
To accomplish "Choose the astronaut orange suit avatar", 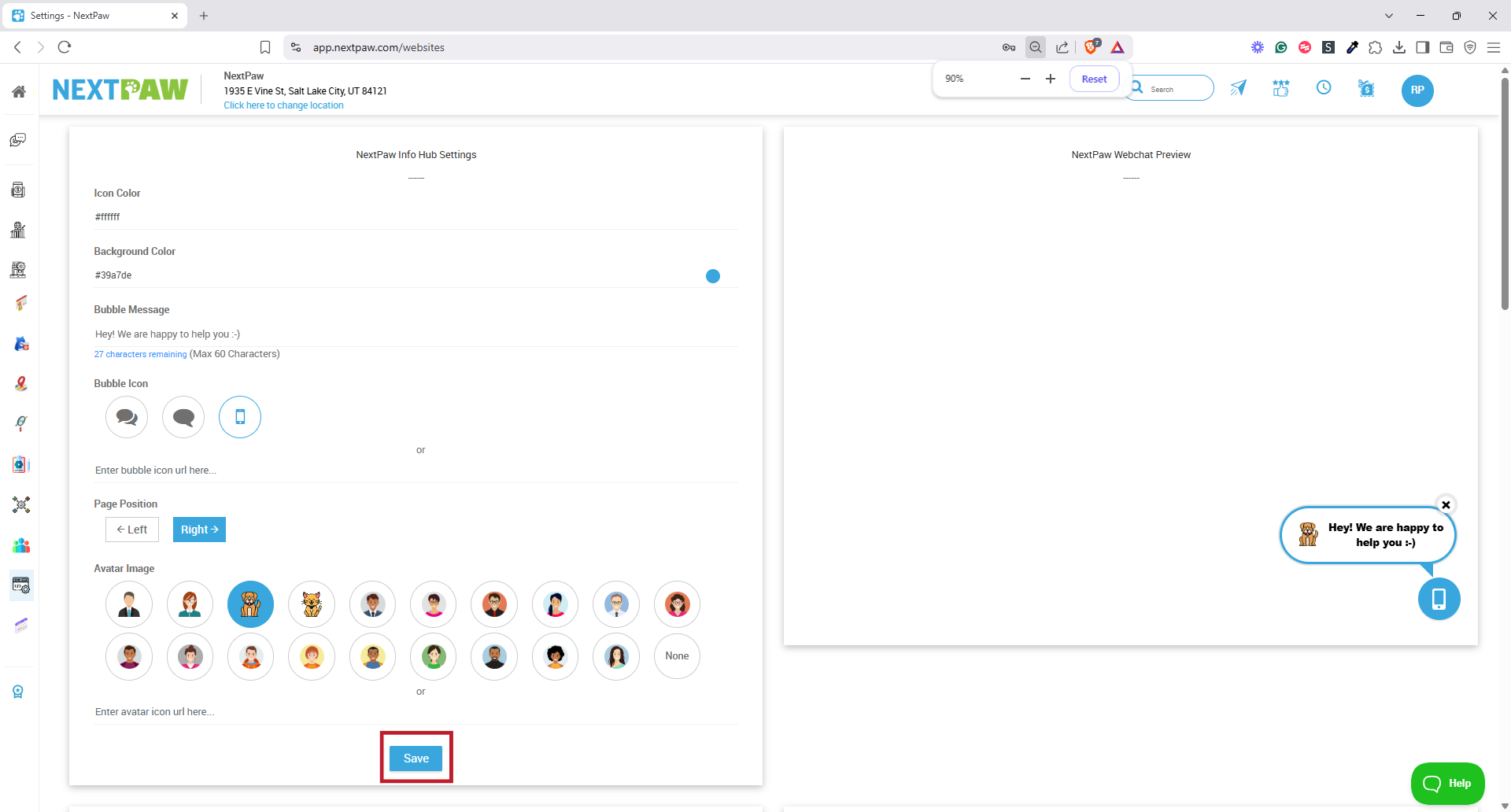I will (x=250, y=656).
